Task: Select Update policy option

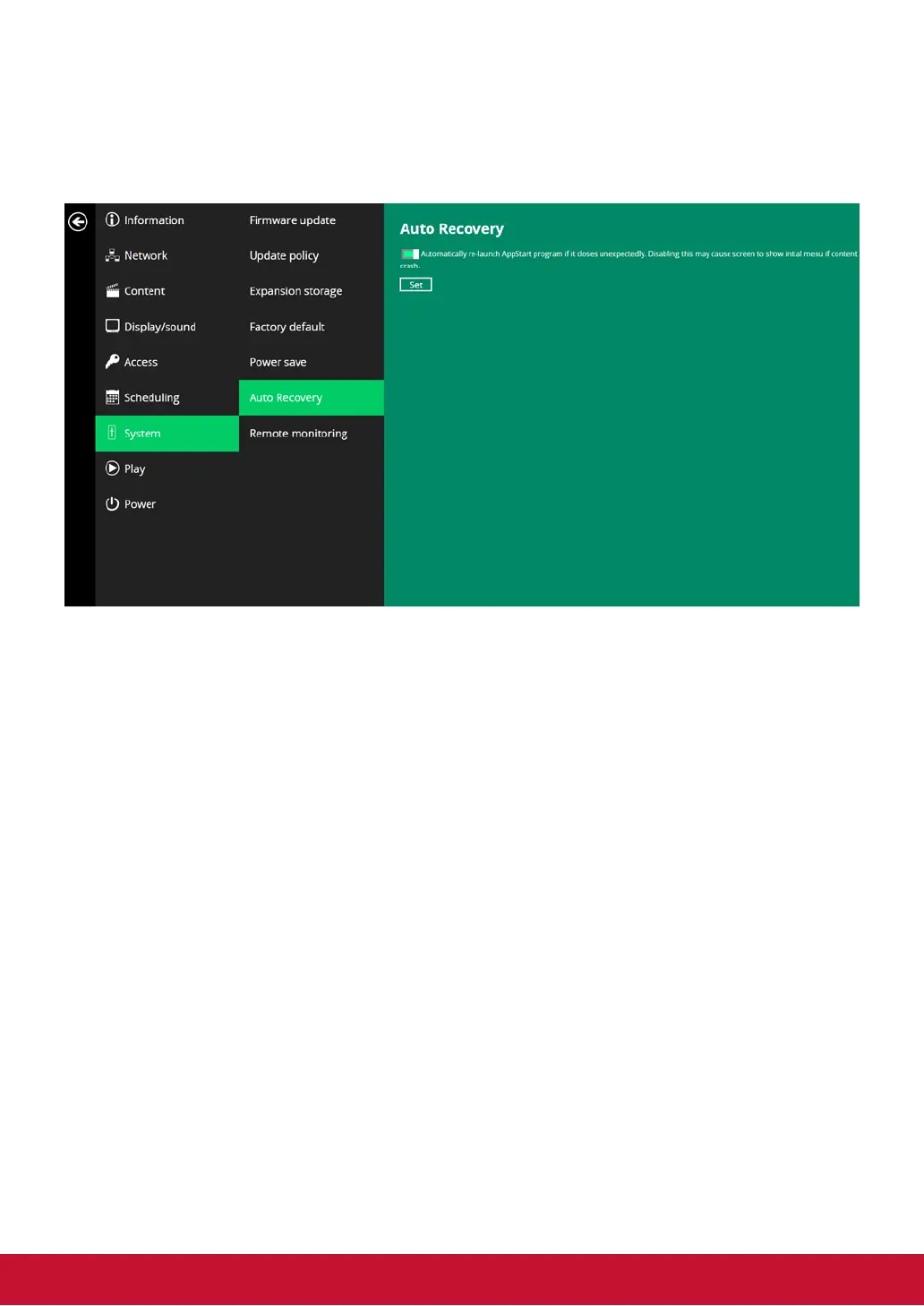Action: 284,255
